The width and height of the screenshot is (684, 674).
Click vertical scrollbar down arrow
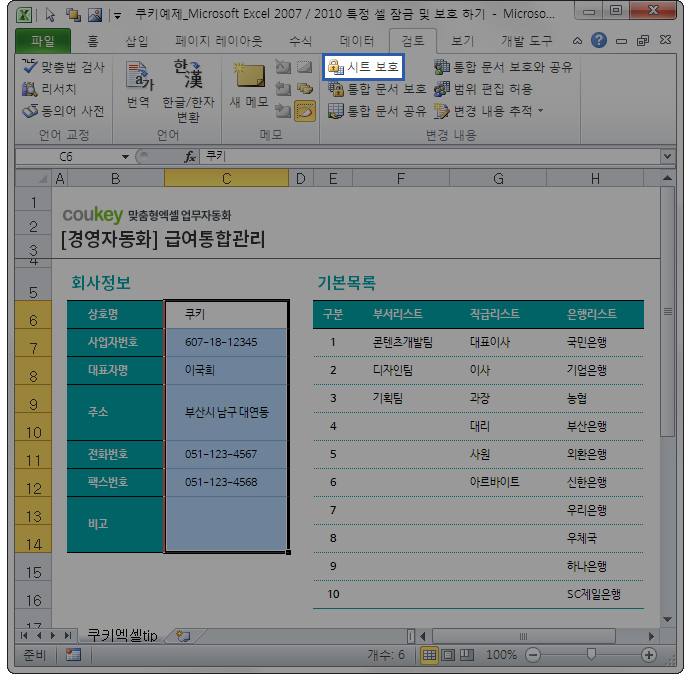click(x=667, y=619)
